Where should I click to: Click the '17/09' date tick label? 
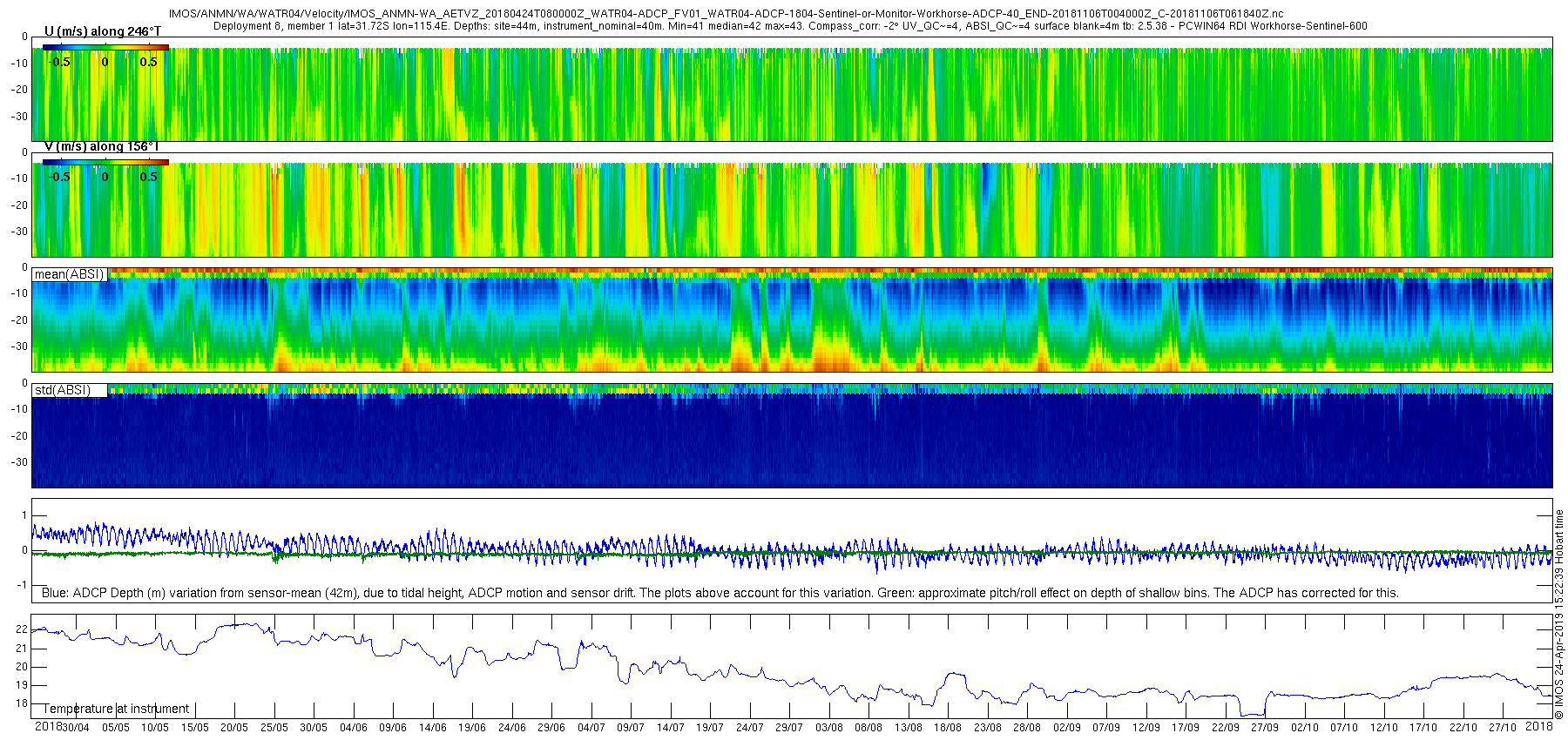(1186, 728)
